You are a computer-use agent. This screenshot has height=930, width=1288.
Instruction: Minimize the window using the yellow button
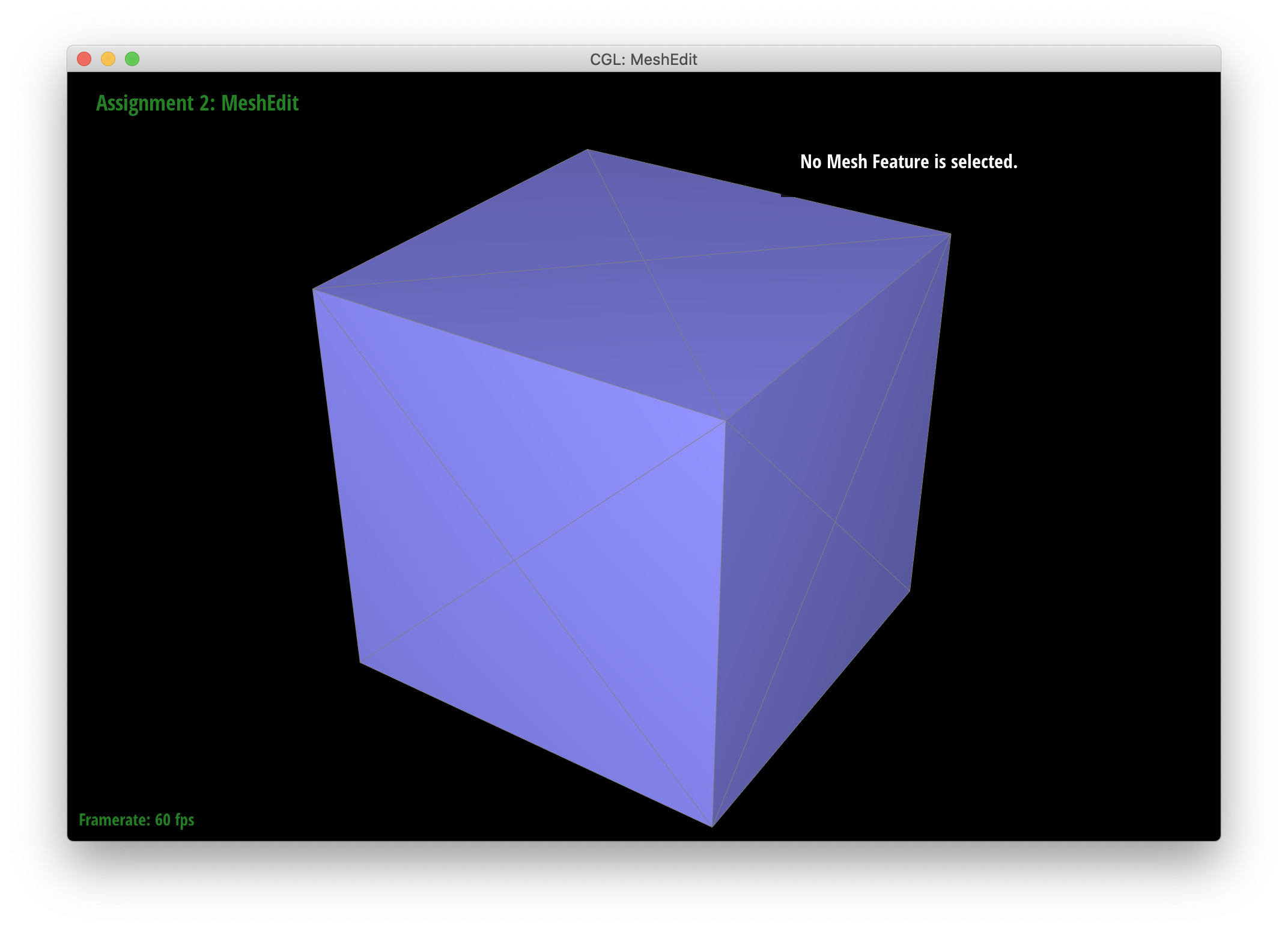[108, 59]
